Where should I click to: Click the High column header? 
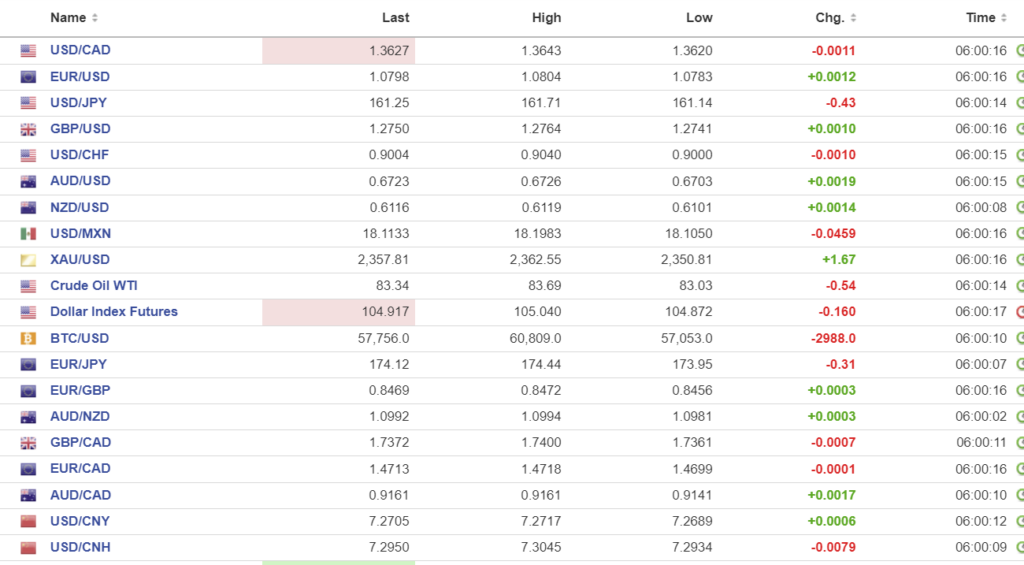click(547, 18)
